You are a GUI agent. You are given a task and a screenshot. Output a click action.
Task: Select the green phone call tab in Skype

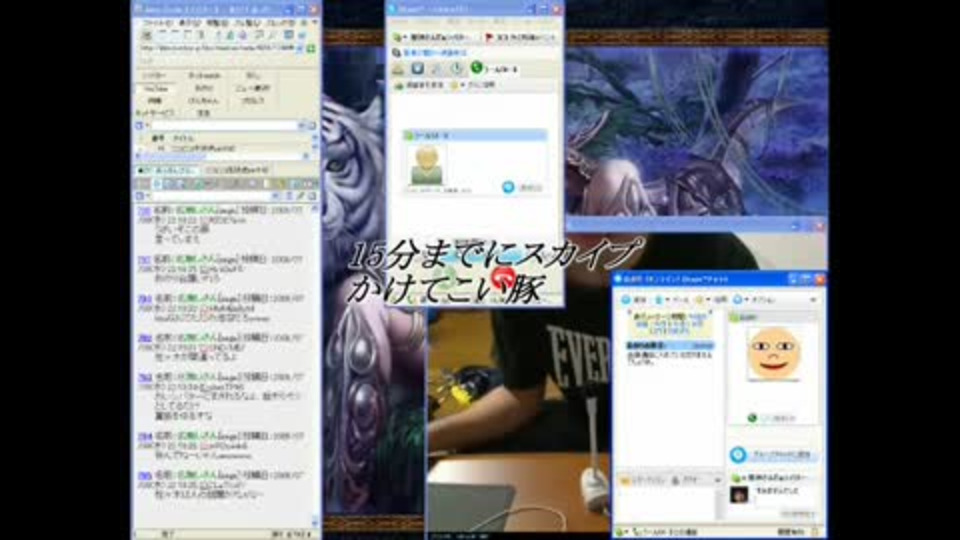[x=494, y=69]
